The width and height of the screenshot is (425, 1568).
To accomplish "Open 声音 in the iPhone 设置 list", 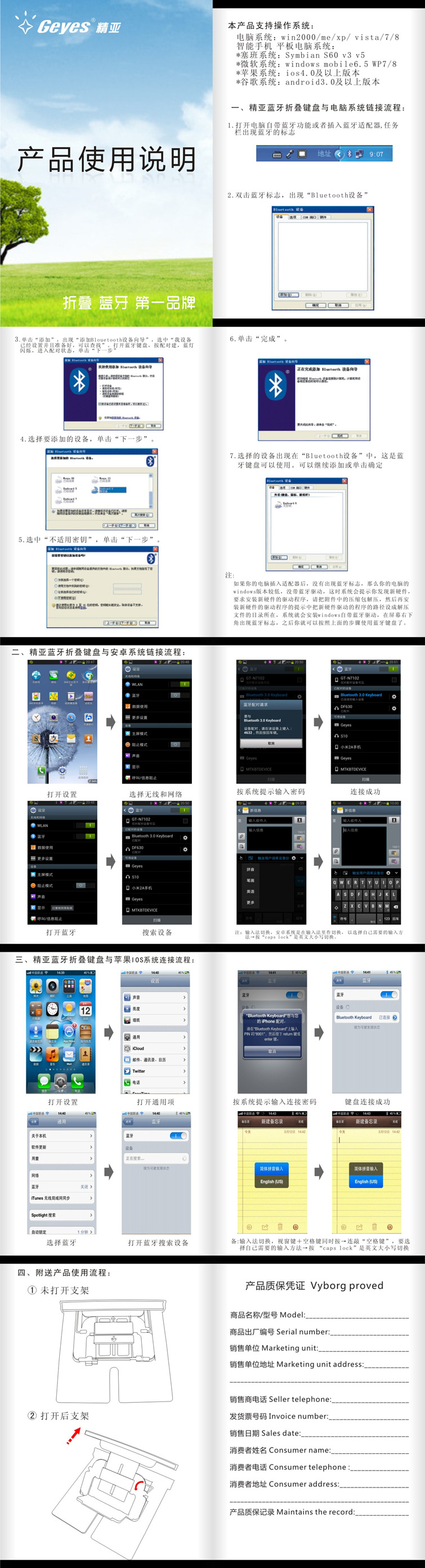I will point(155,998).
